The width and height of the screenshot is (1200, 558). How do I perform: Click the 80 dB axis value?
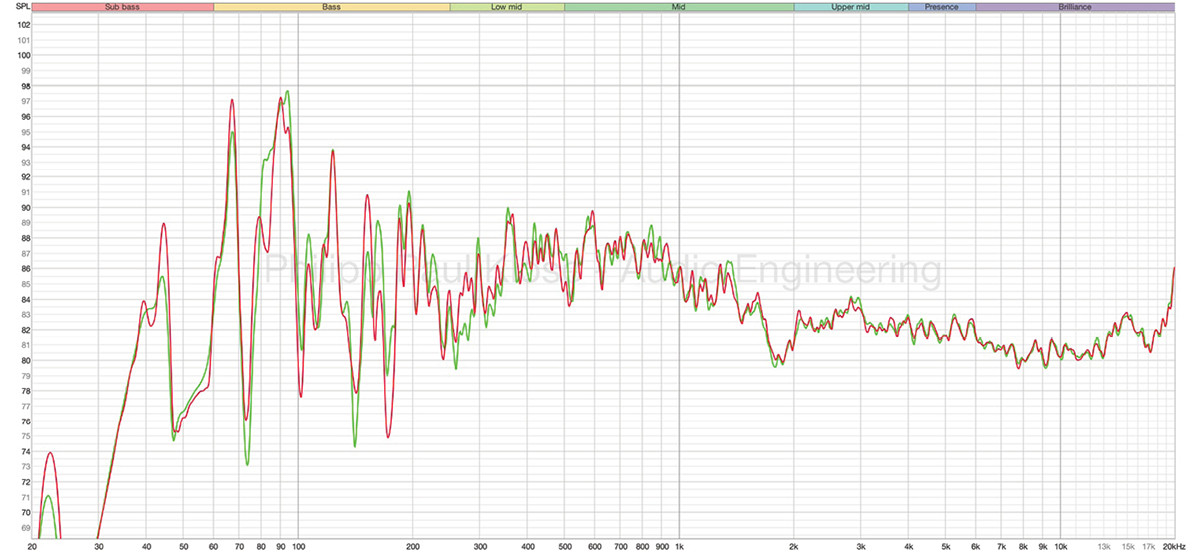[26, 360]
